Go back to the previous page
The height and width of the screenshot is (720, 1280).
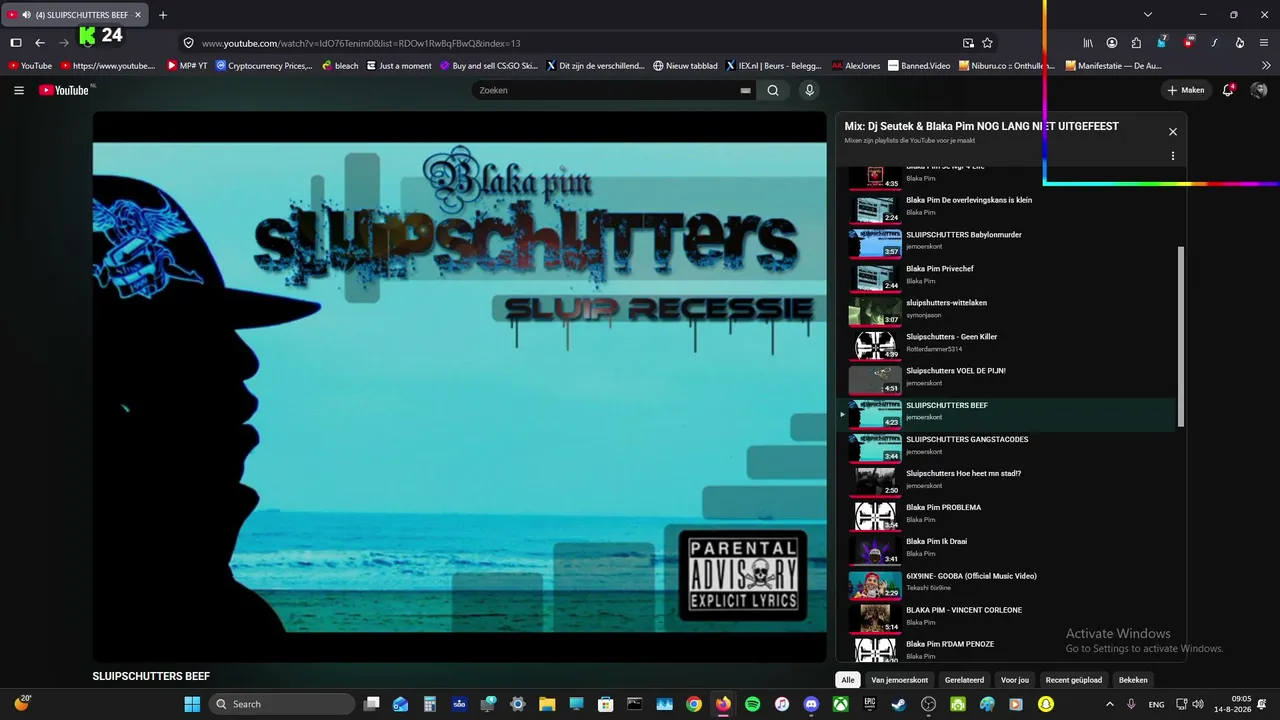coord(40,43)
